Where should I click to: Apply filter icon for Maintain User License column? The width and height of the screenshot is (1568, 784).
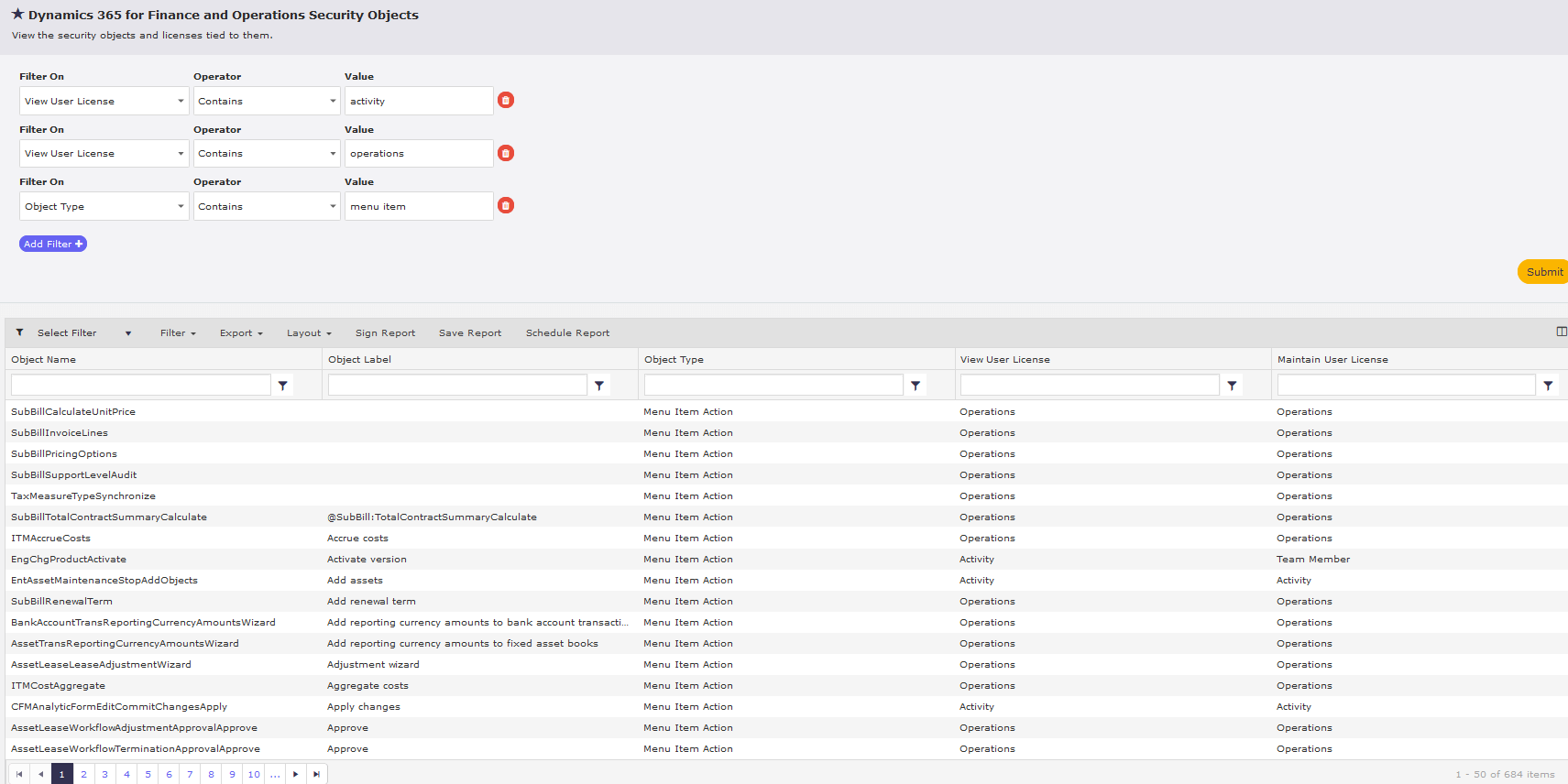point(1548,386)
